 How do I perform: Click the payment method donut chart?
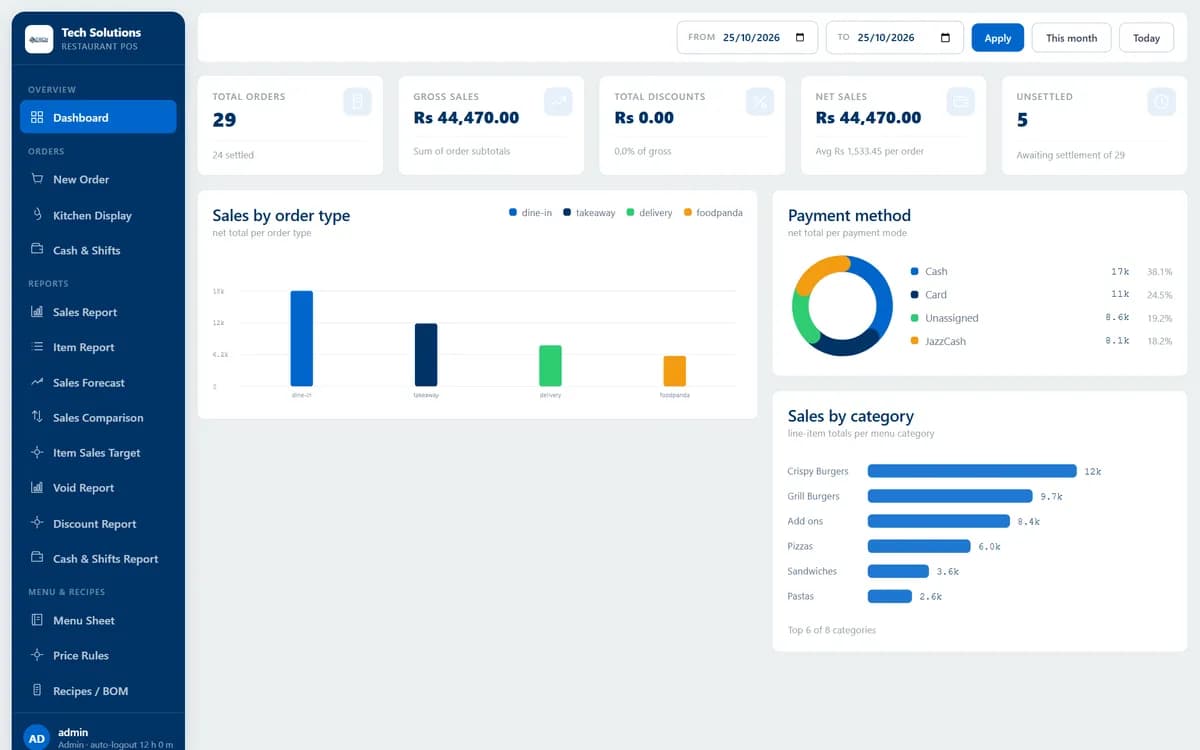(x=842, y=306)
